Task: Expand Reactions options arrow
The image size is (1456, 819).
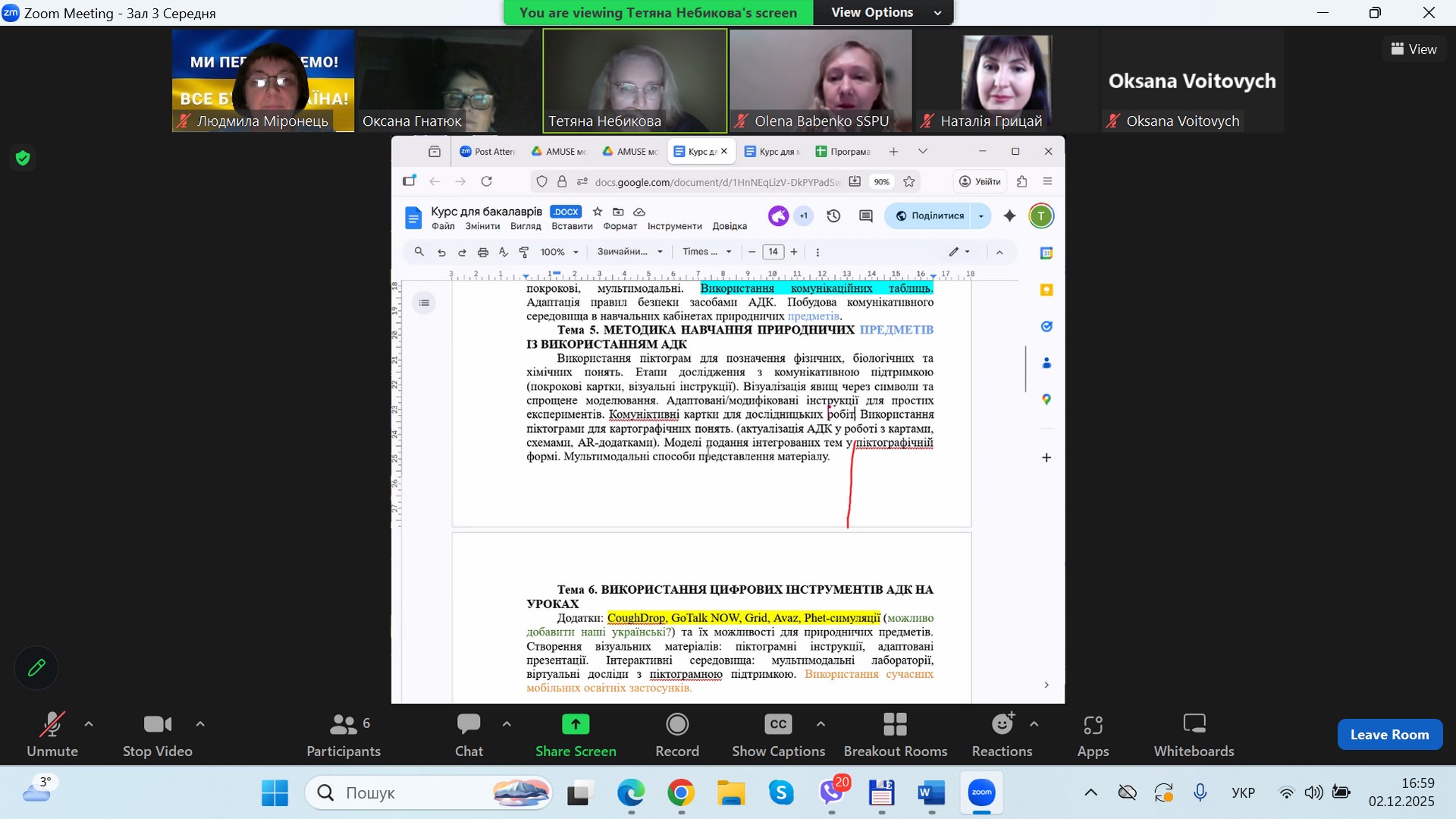Action: [x=1034, y=724]
